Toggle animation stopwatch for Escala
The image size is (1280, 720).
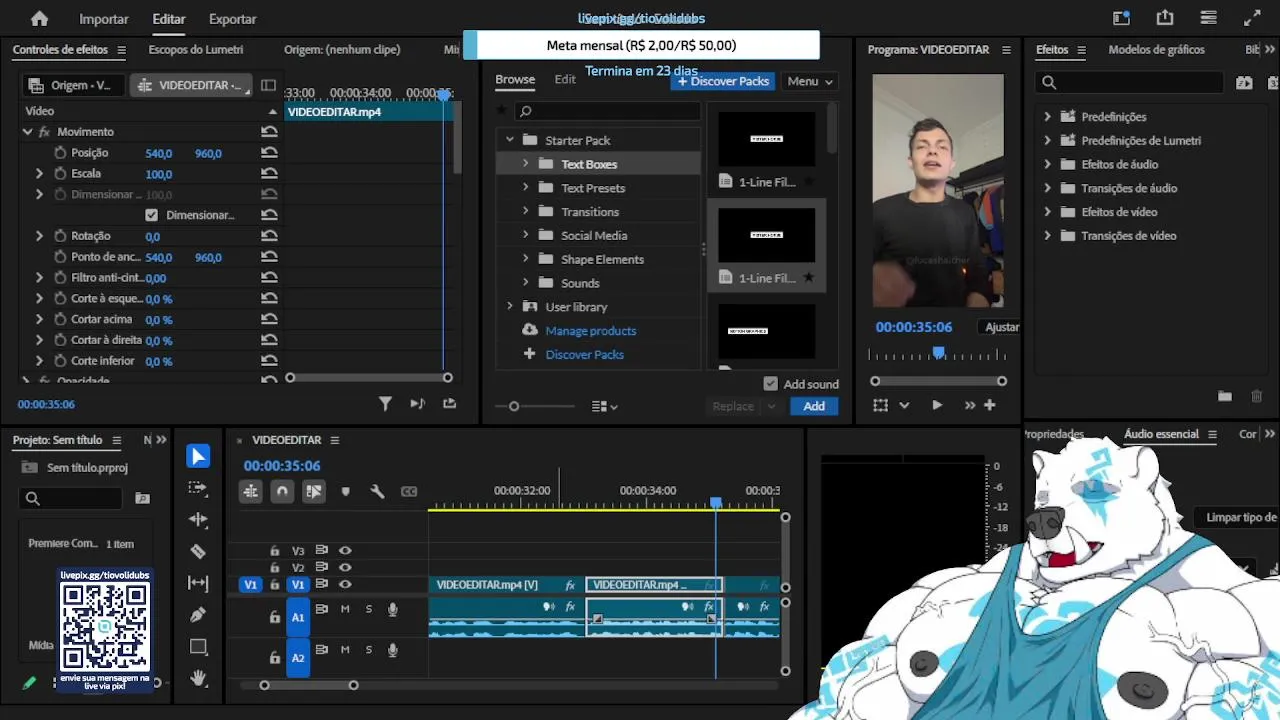click(60, 174)
